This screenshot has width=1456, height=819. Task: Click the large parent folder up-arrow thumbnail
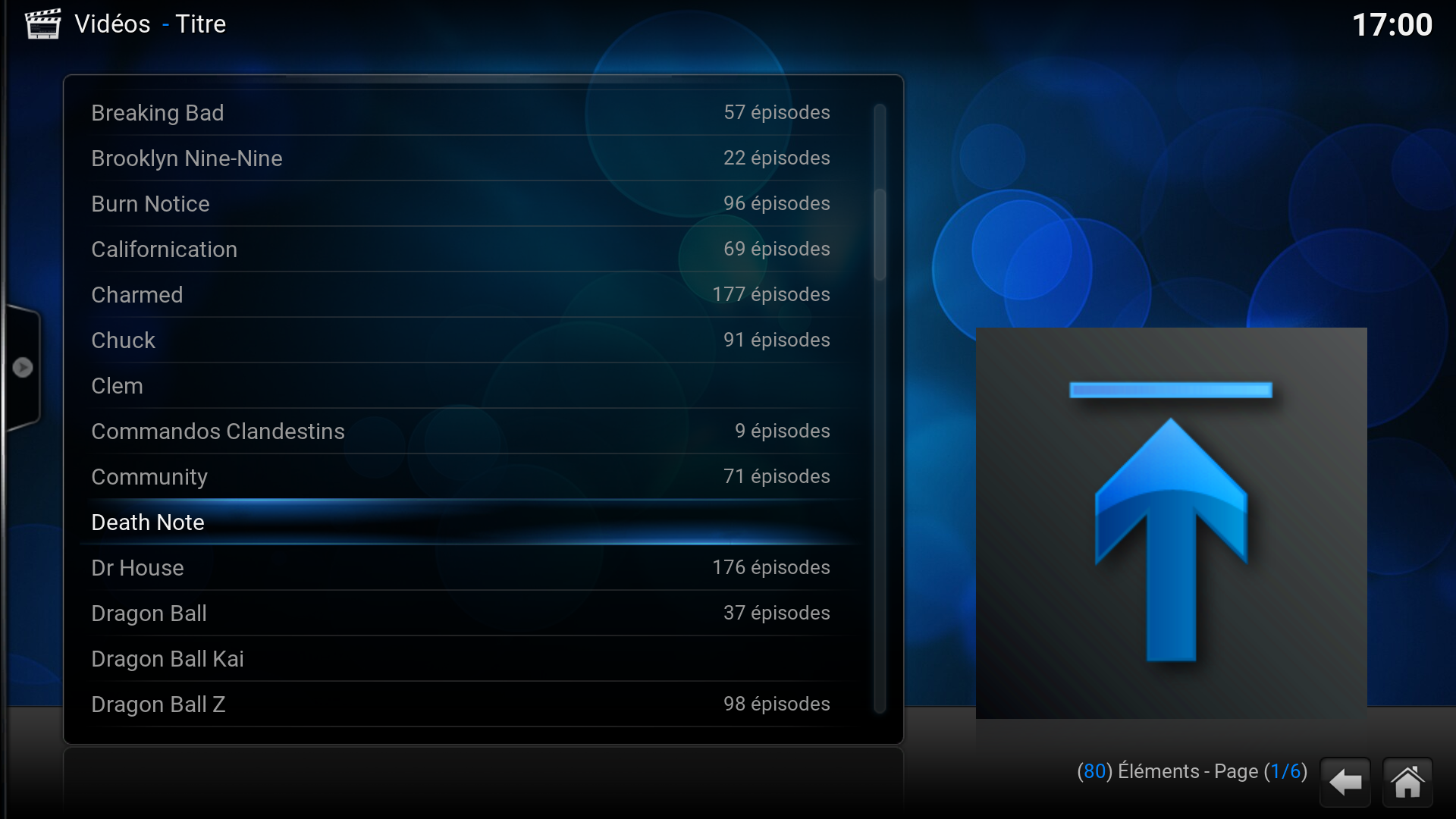[x=1171, y=522]
